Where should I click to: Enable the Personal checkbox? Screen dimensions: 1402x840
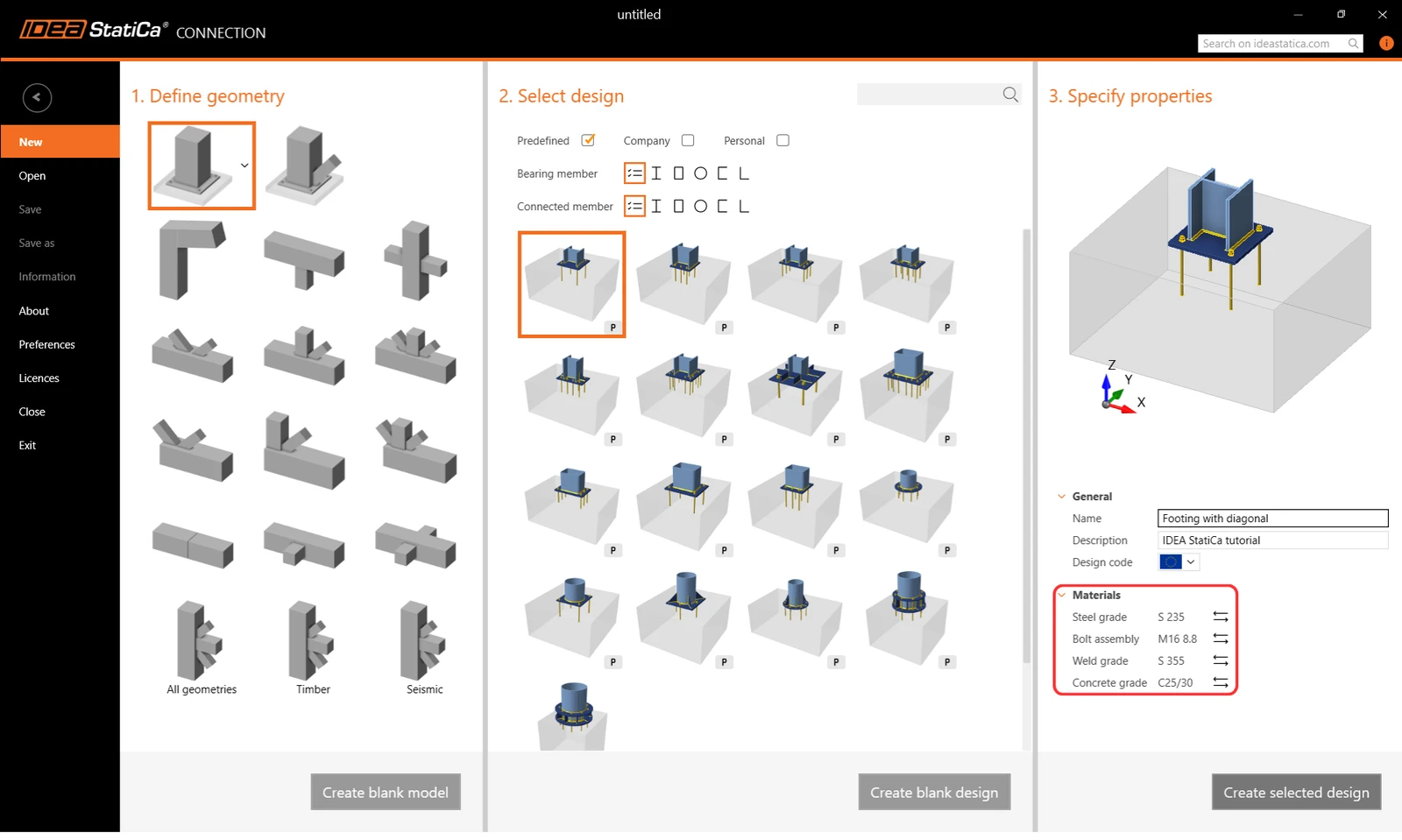pyautogui.click(x=782, y=140)
